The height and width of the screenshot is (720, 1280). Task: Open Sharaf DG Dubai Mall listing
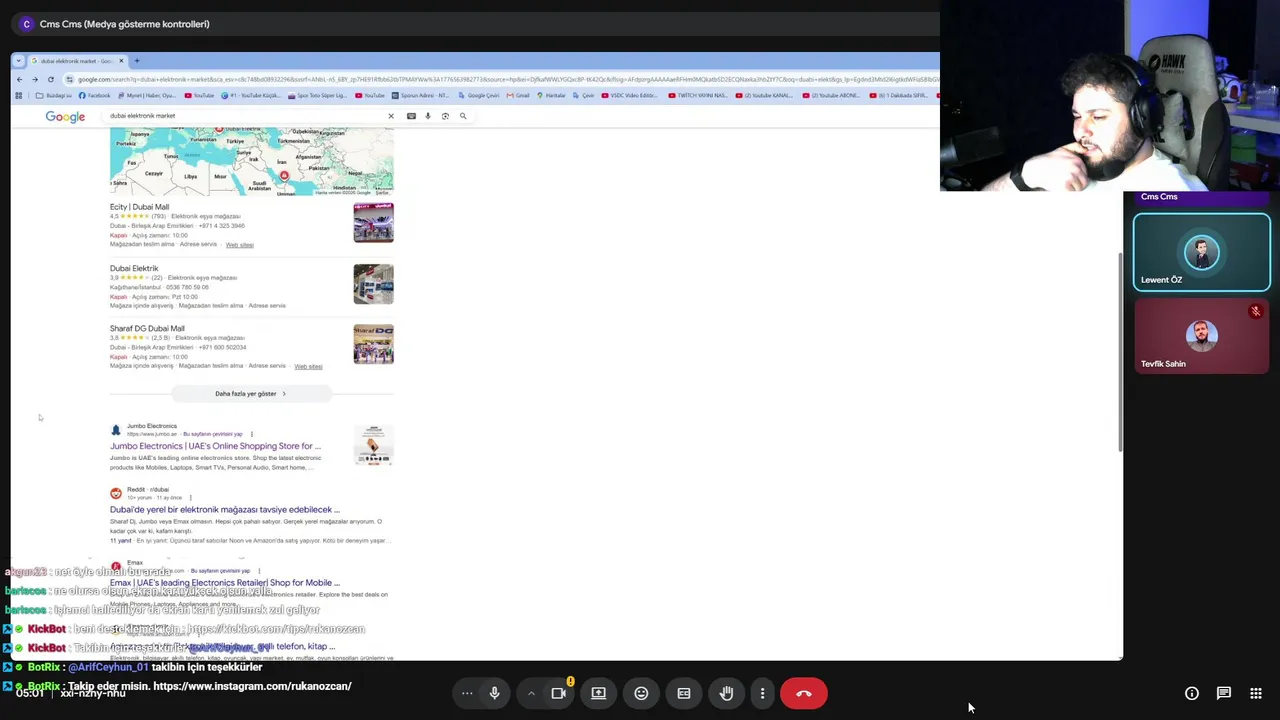click(x=147, y=328)
